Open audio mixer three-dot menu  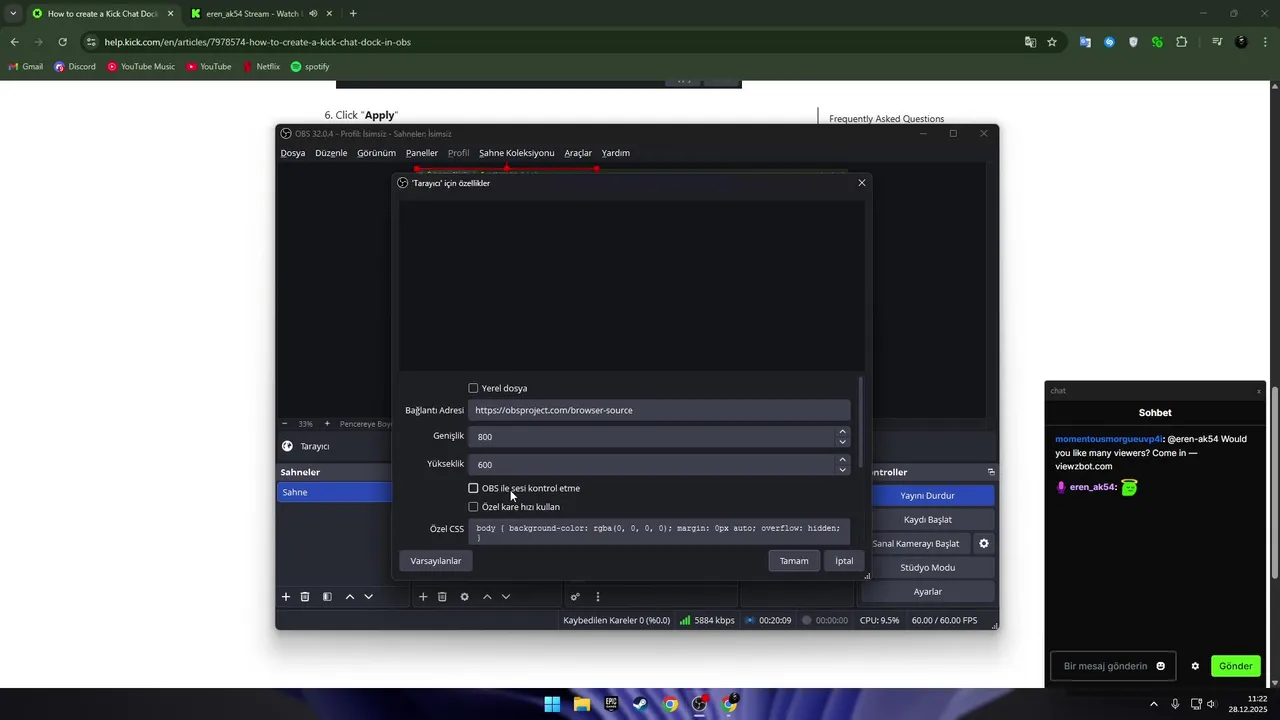tap(598, 597)
